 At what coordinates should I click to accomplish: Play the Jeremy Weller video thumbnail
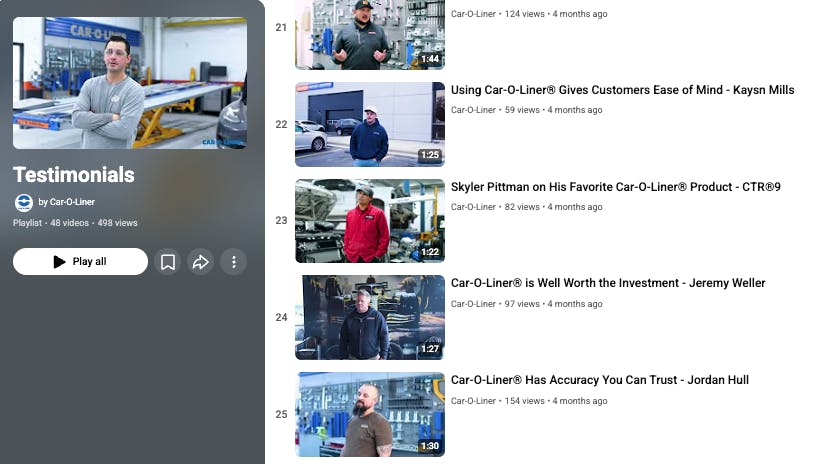pyautogui.click(x=369, y=317)
